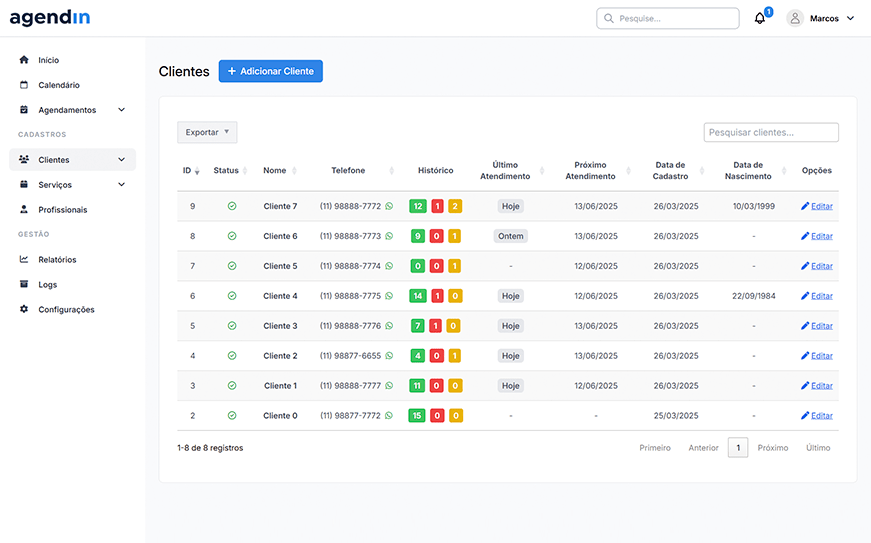The width and height of the screenshot is (871, 543).
Task: Click the active status icon for Cliente 4
Action: (x=232, y=296)
